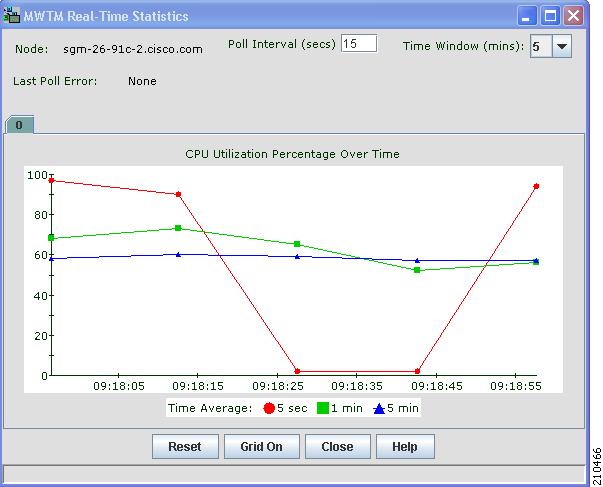Click the 09:18:55 time axis label
Screen dimensions: 603x487
pyautogui.click(x=516, y=386)
